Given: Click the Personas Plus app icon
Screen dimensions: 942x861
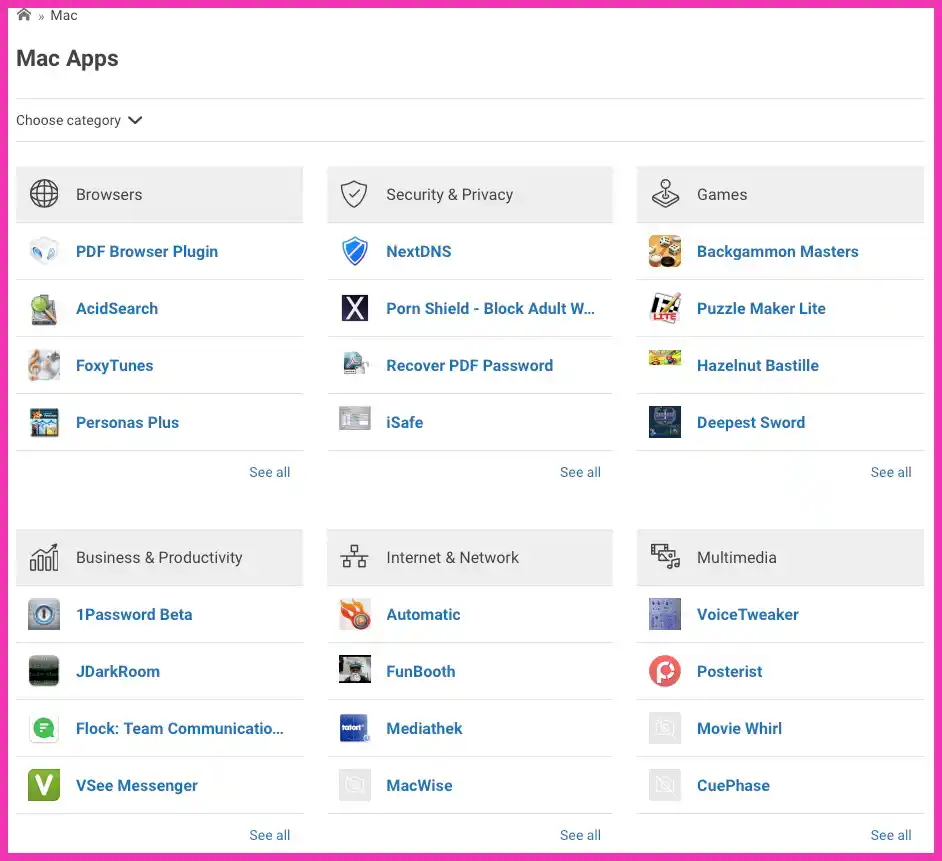Looking at the screenshot, I should pyautogui.click(x=44, y=422).
